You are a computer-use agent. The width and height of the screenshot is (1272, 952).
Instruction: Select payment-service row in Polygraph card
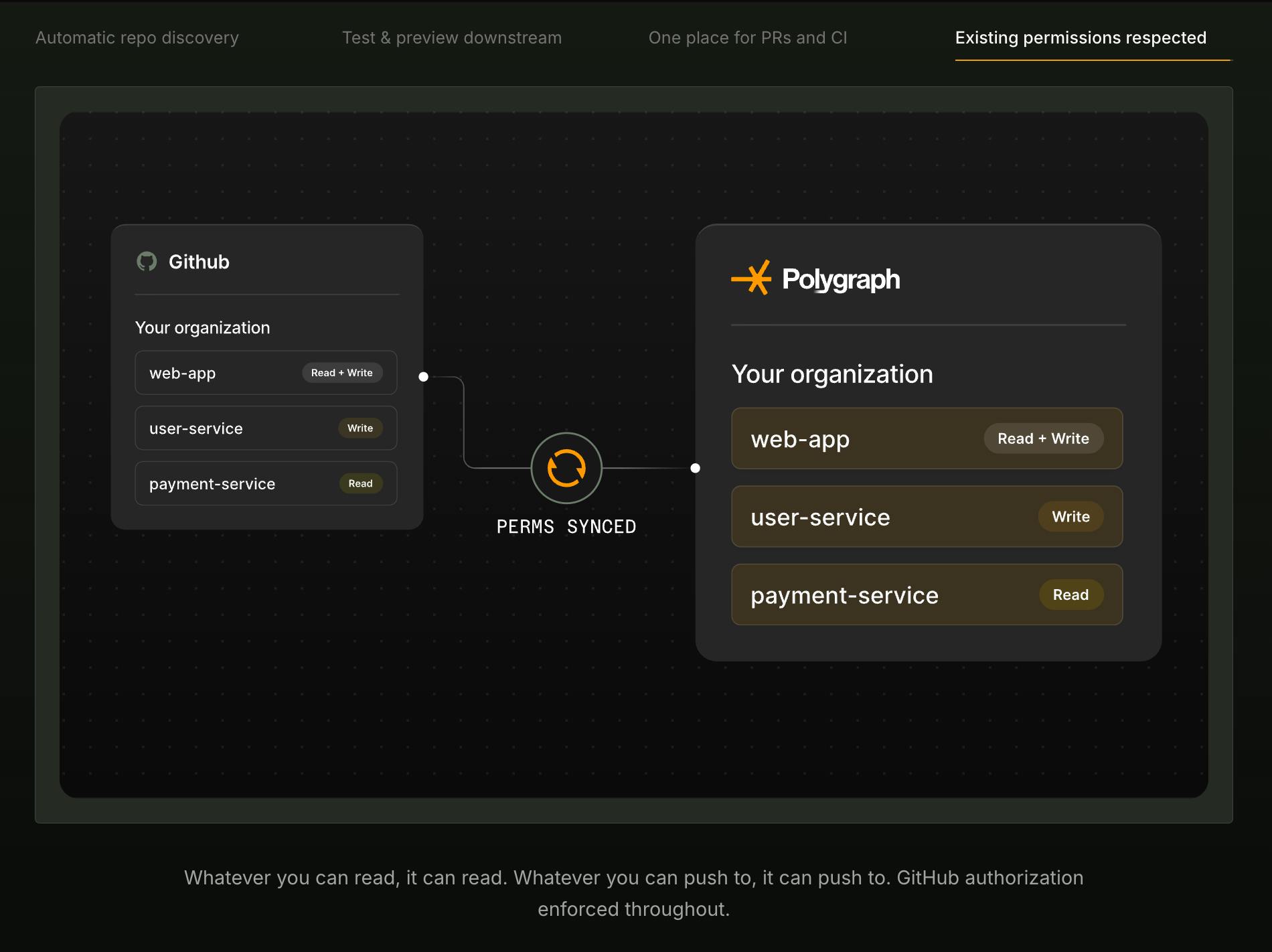[x=927, y=594]
